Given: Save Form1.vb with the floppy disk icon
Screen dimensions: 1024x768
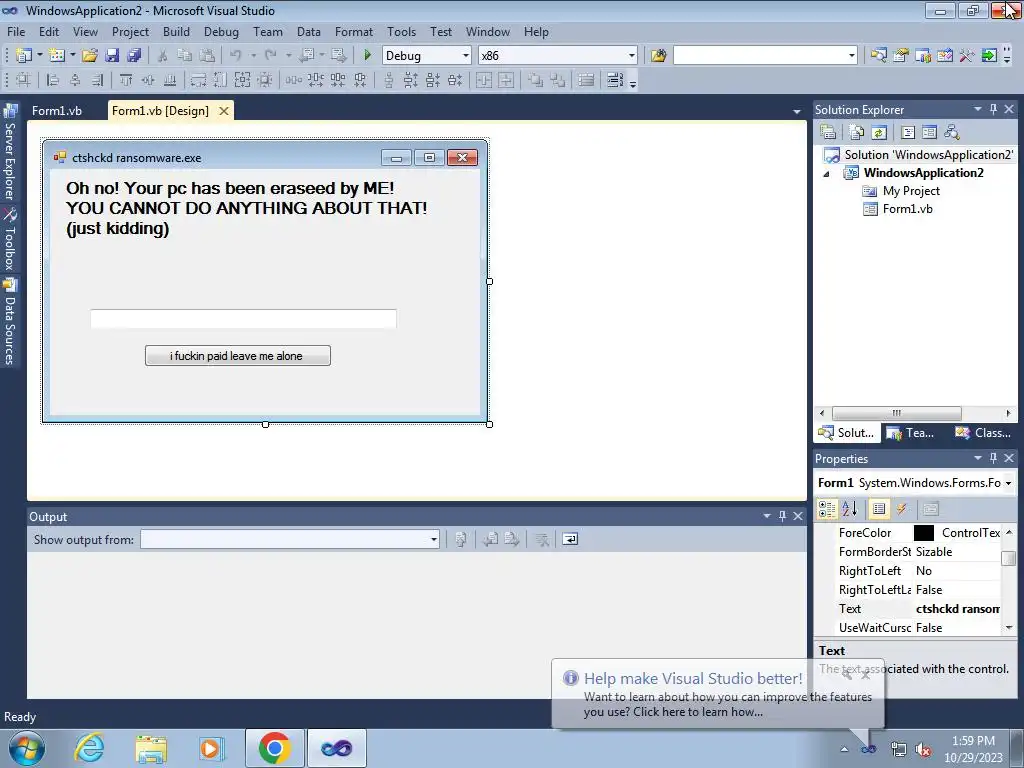Looking at the screenshot, I should click(x=112, y=56).
